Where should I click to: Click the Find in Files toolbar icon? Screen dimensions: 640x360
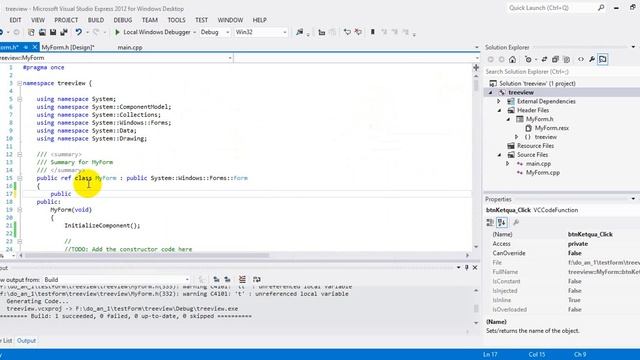[300, 32]
